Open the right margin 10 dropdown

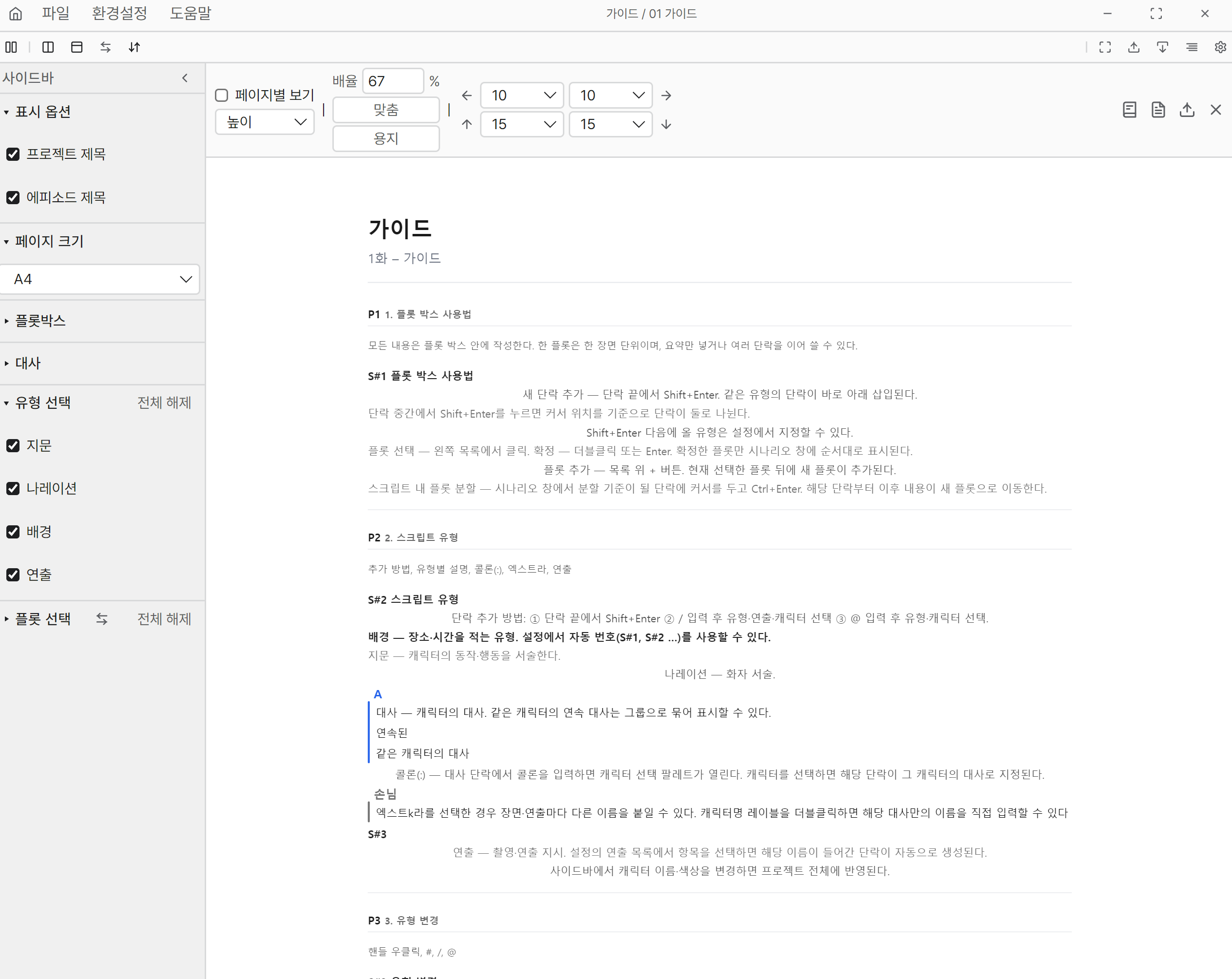[x=610, y=96]
